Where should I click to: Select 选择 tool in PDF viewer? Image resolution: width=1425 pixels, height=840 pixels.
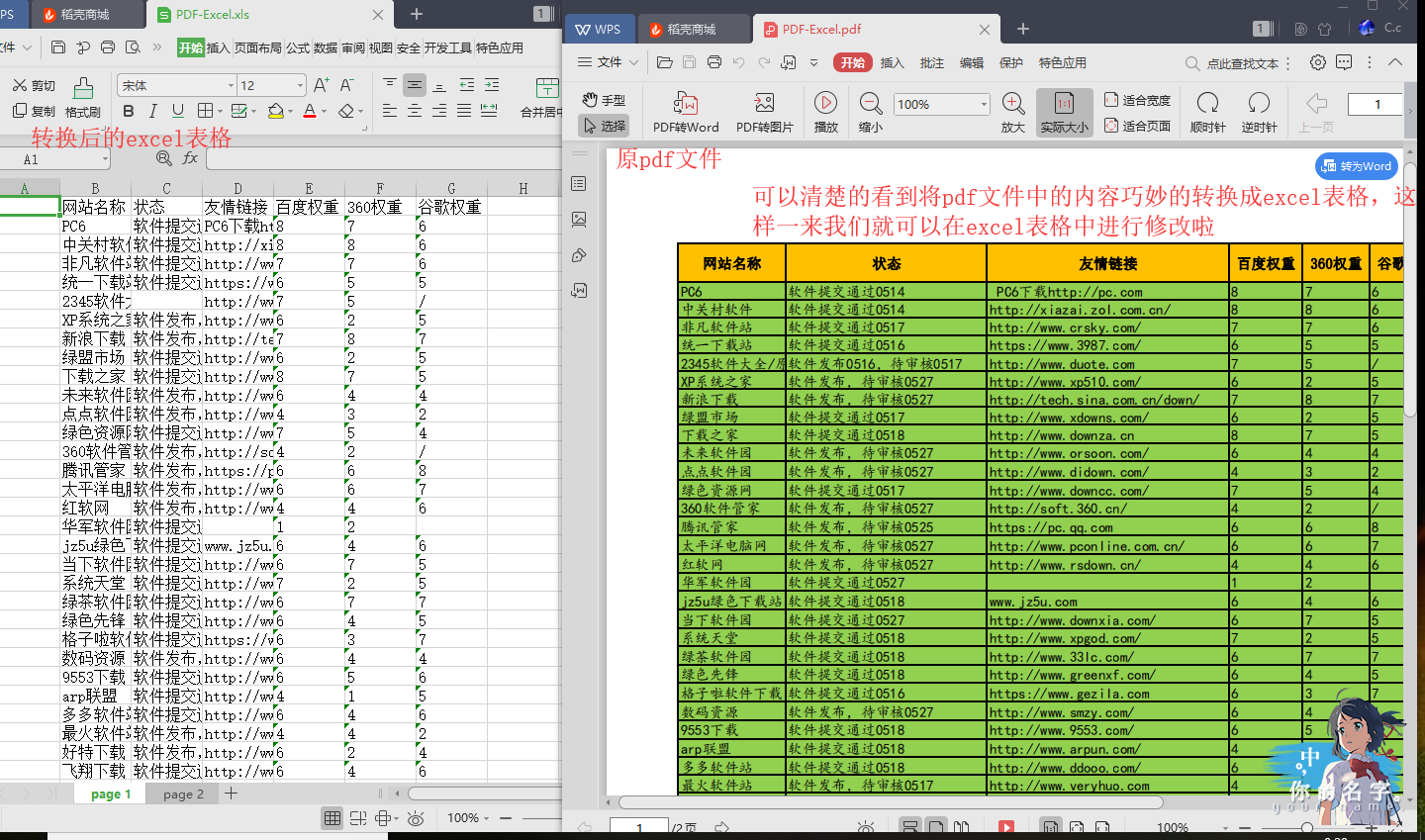click(604, 126)
